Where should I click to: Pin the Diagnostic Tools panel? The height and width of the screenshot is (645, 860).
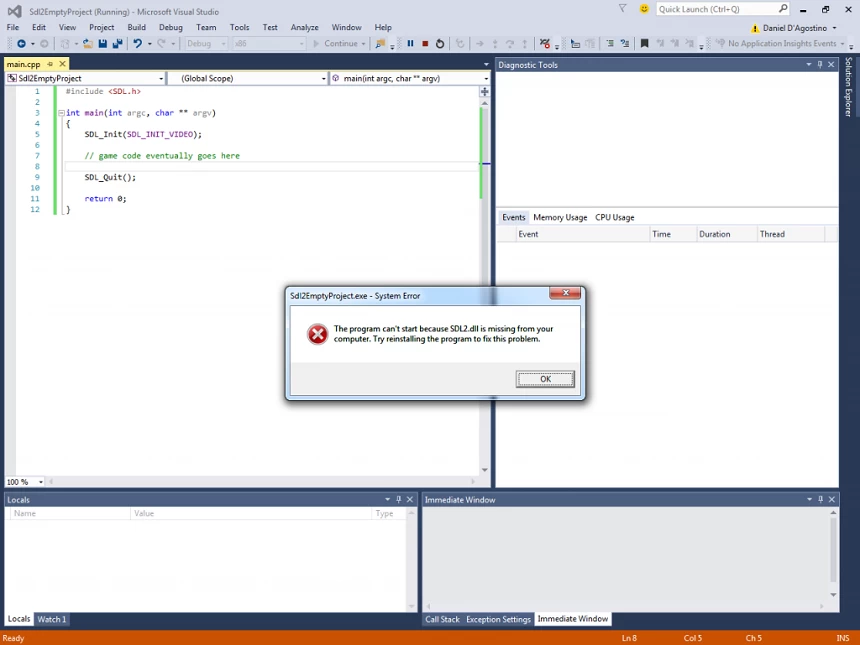[820, 65]
